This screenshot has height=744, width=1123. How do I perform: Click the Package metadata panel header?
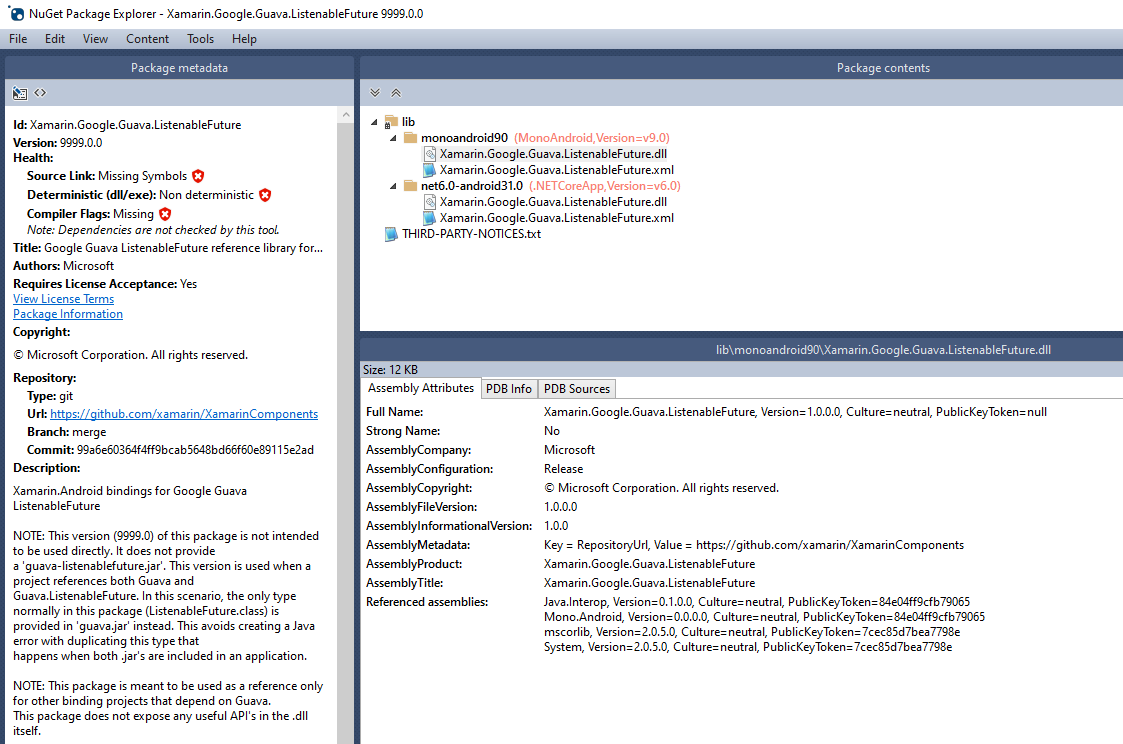pos(179,67)
